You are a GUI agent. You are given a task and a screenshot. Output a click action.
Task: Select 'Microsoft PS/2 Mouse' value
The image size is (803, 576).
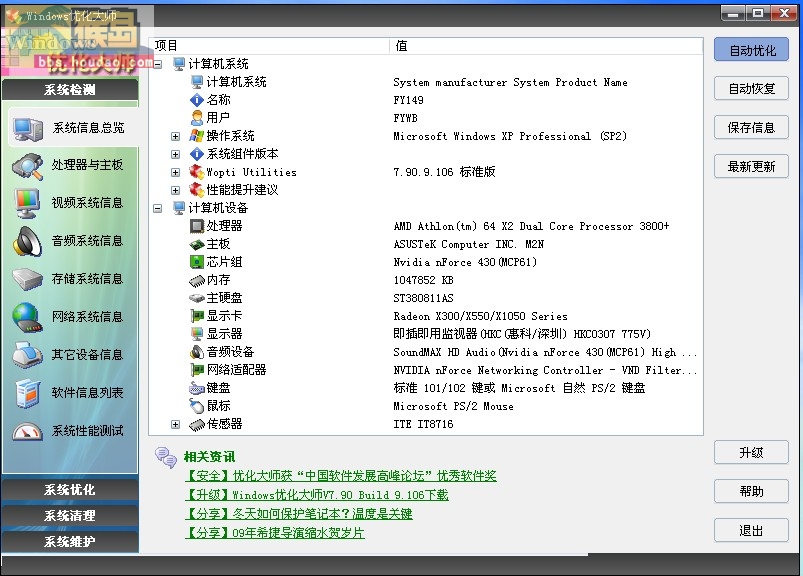point(453,407)
